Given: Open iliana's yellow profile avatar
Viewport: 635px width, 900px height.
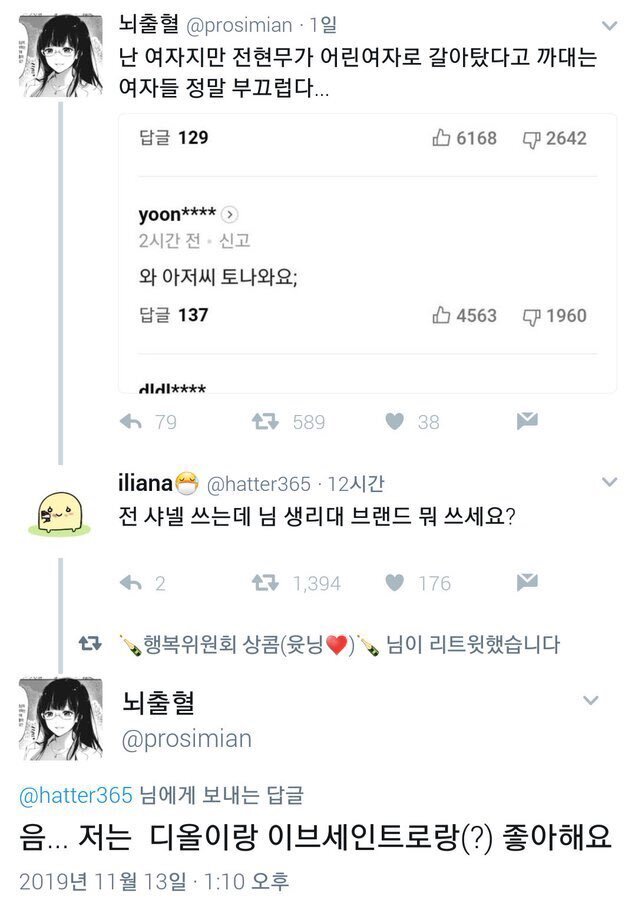Looking at the screenshot, I should pos(61,513).
